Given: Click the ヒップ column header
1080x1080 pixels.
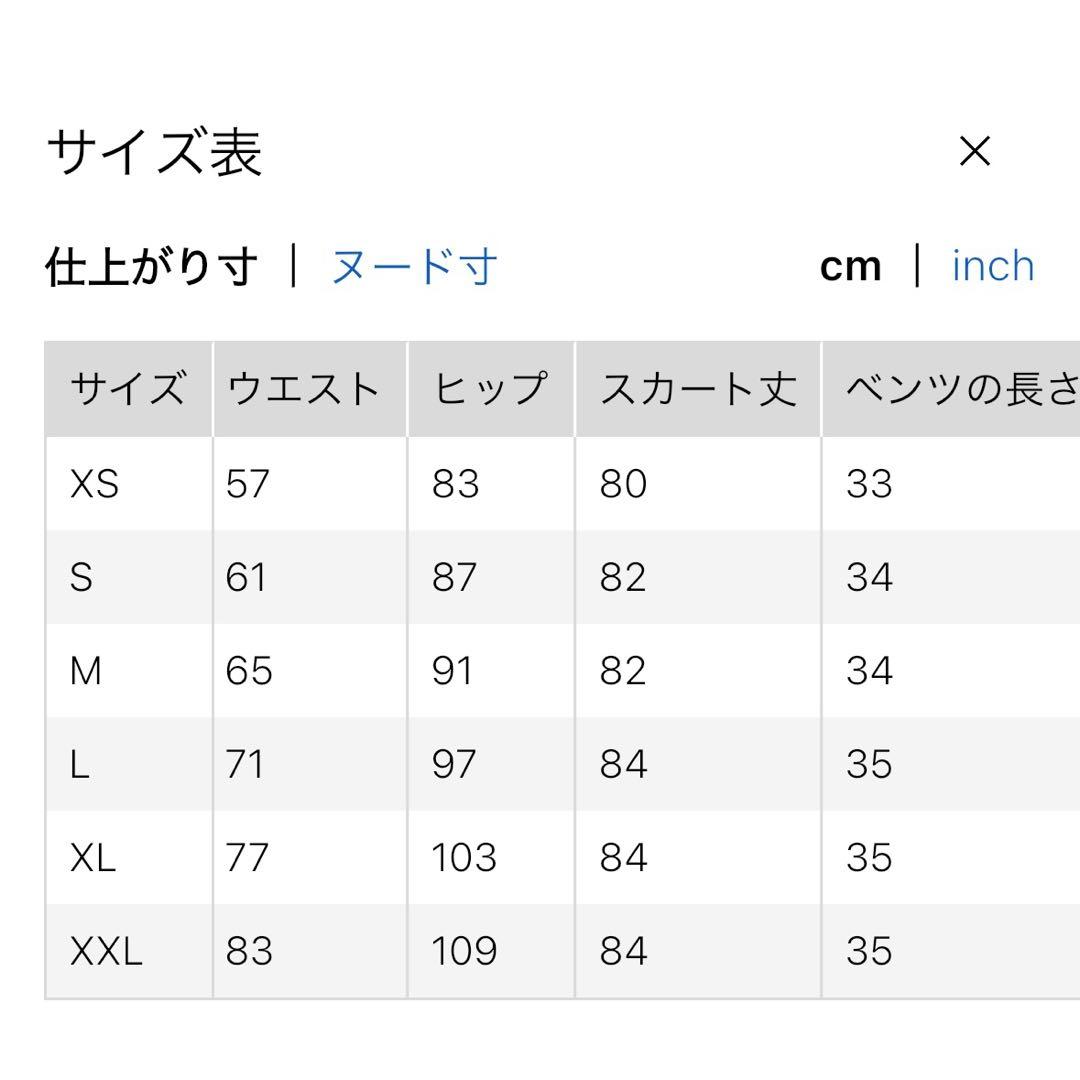Looking at the screenshot, I should pos(490,389).
